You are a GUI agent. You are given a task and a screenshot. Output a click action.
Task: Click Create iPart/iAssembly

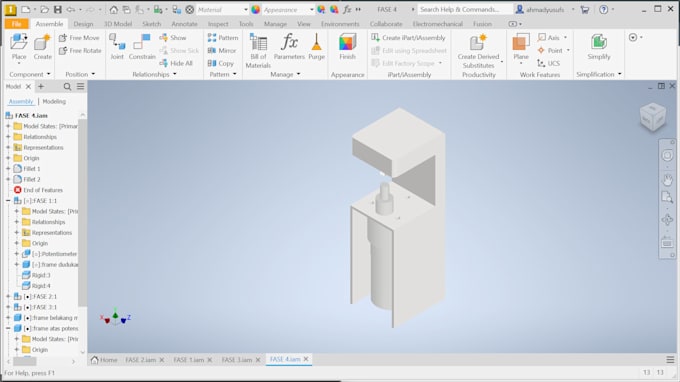coord(408,38)
